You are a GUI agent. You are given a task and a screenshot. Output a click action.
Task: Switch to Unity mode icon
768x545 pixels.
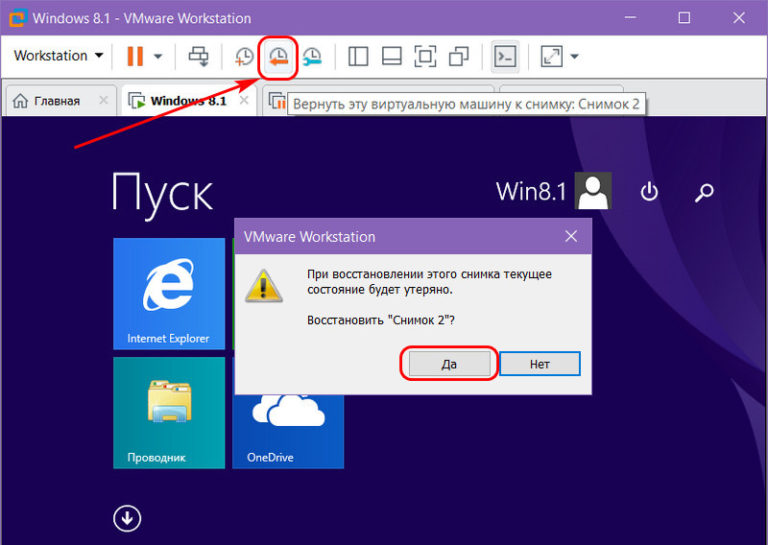pos(459,56)
